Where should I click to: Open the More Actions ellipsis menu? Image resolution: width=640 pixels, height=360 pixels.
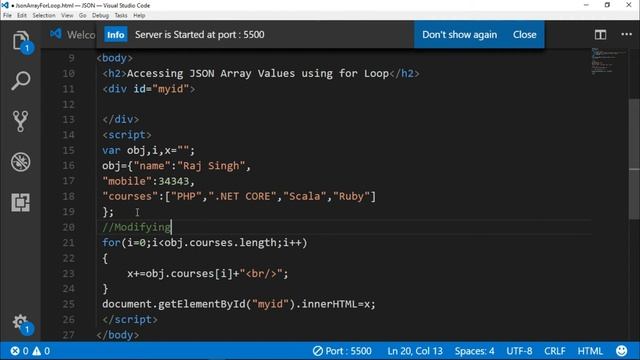pyautogui.click(x=626, y=35)
